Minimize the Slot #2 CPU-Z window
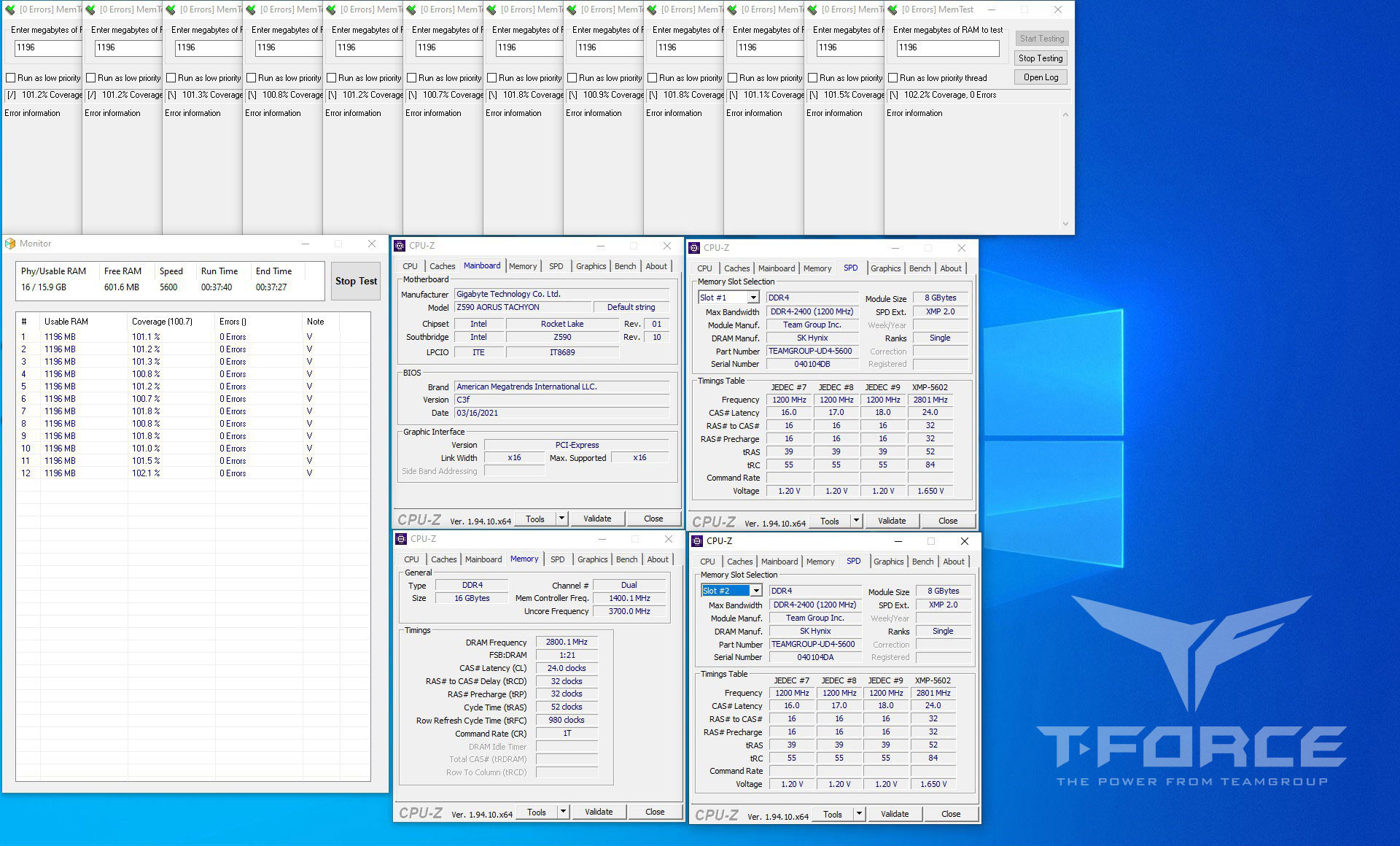This screenshot has width=1400, height=846. [x=898, y=541]
